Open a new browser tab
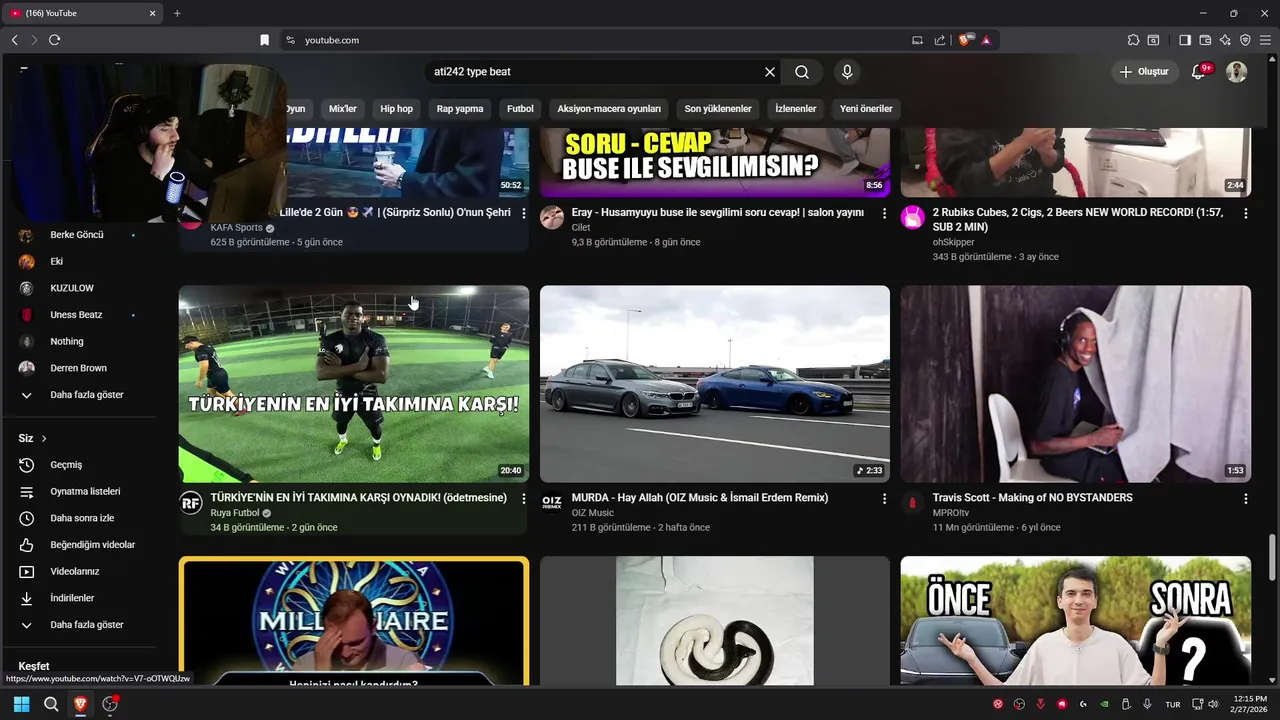This screenshot has width=1280, height=720. coord(177,13)
